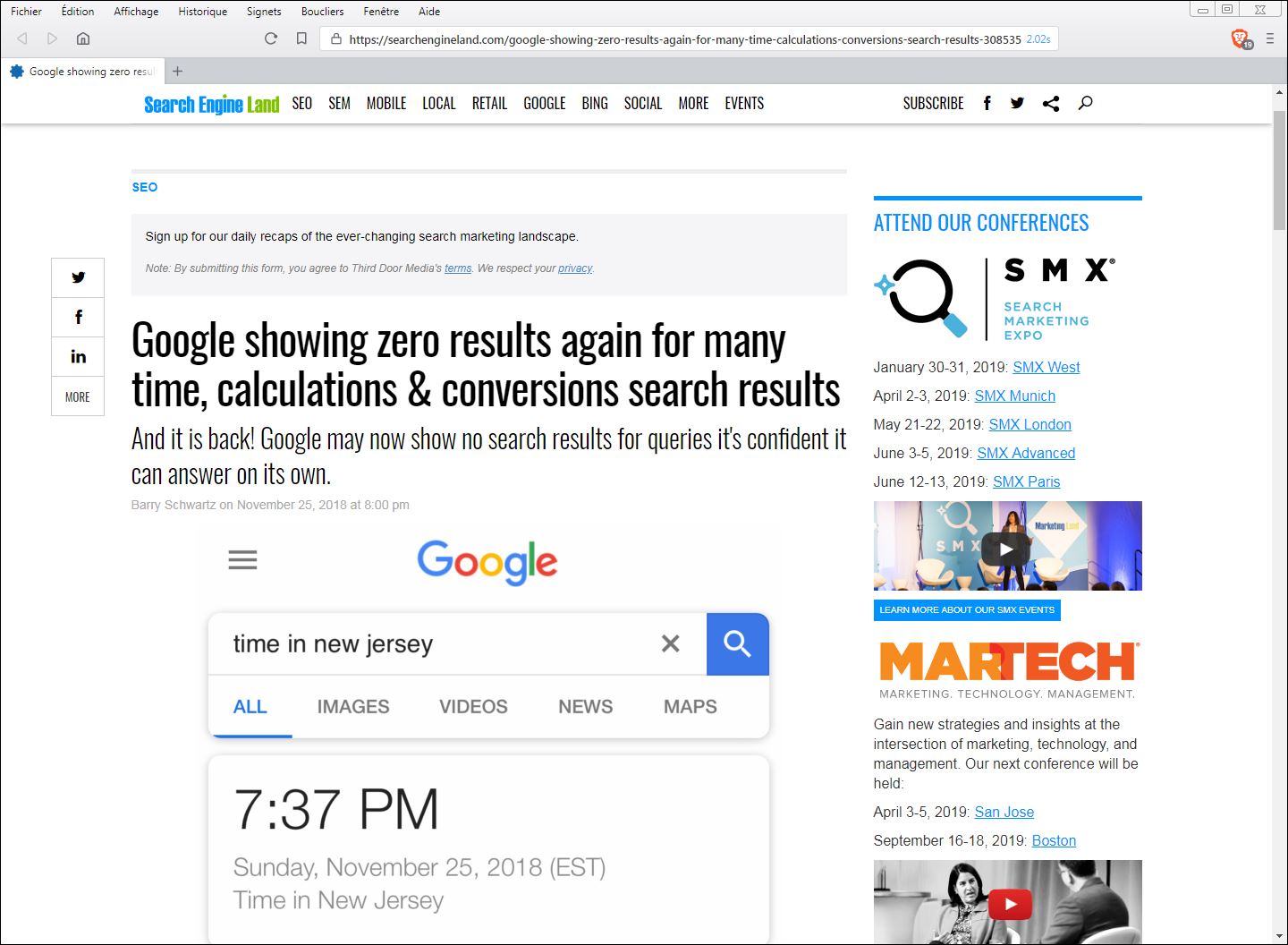Share article via LinkedIn sidebar icon
1288x945 pixels.
pyautogui.click(x=78, y=357)
